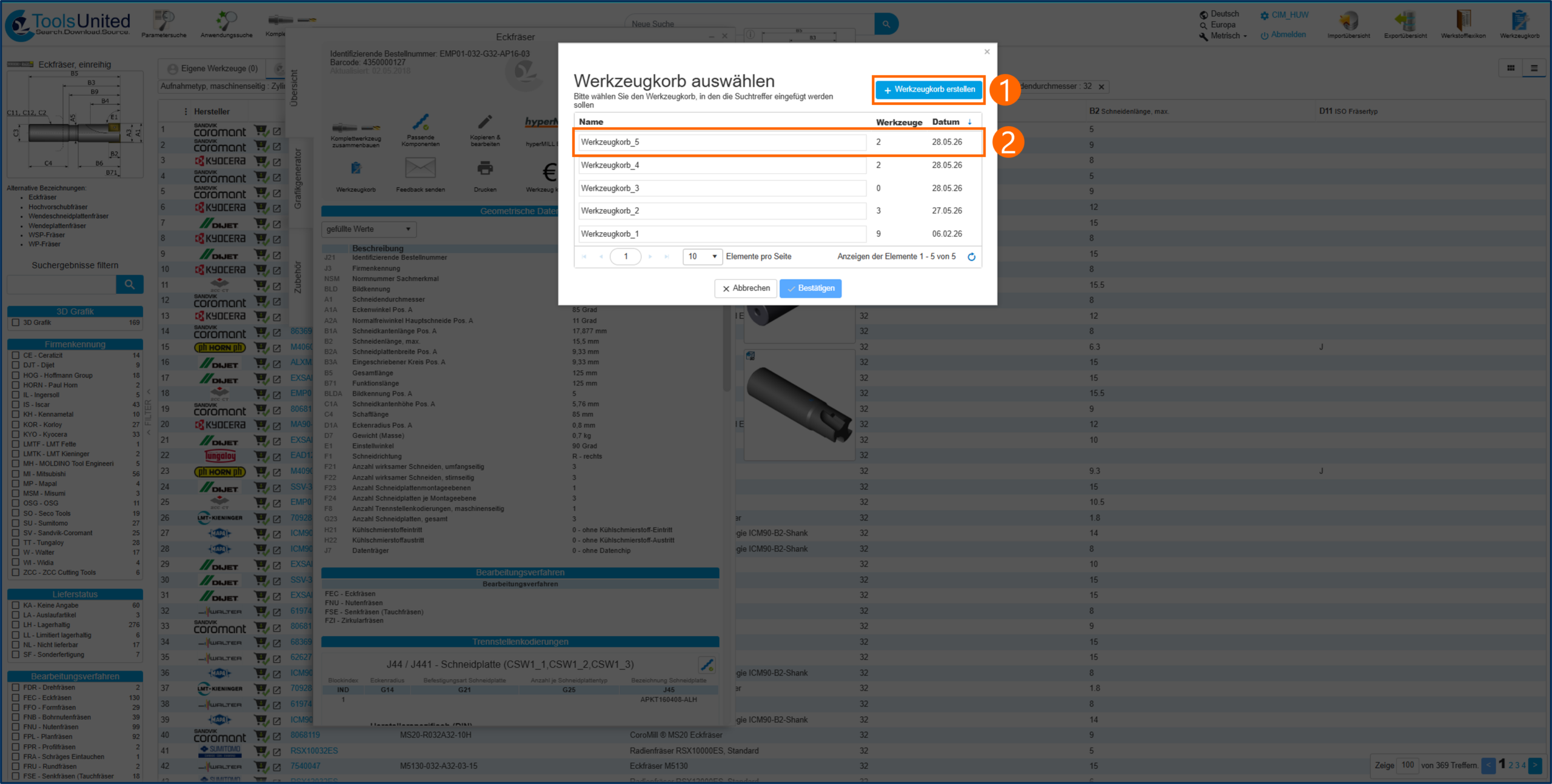Check SV - Sandvik-Coromant filter
This screenshot has height=784, width=1552.
16,533
